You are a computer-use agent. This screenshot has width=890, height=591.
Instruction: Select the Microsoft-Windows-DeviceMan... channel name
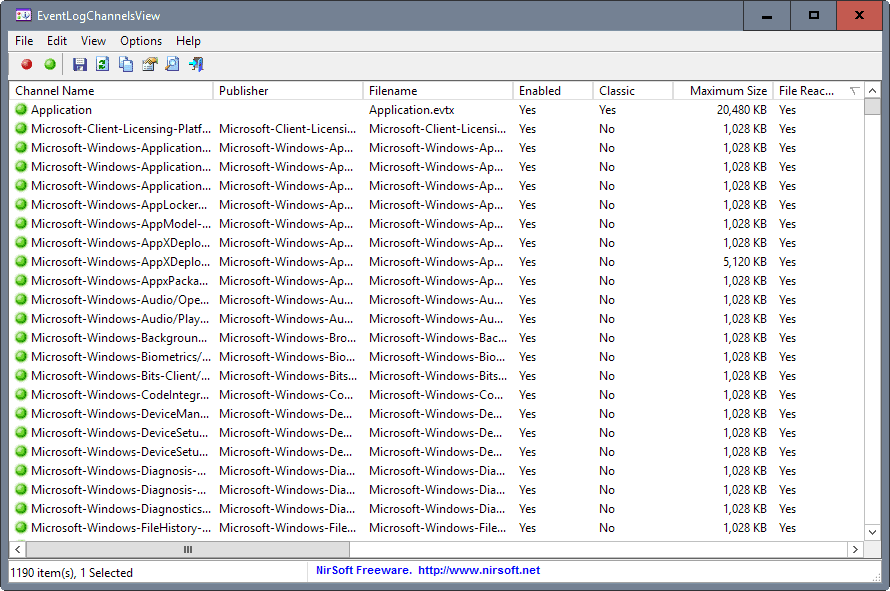point(120,414)
